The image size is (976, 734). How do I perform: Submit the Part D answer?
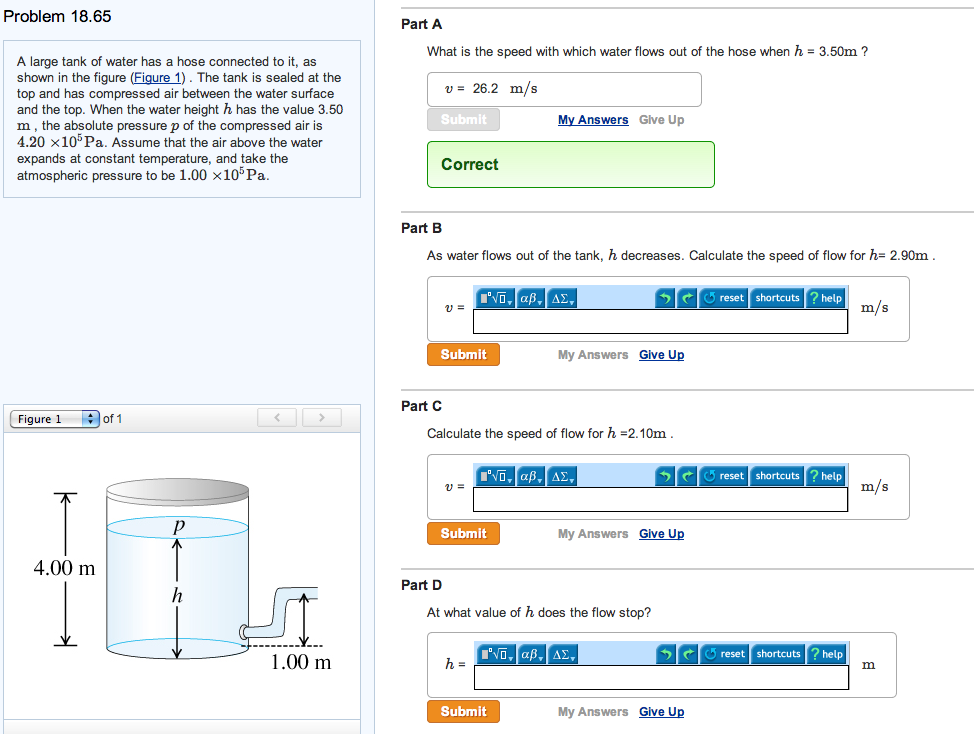tap(463, 712)
